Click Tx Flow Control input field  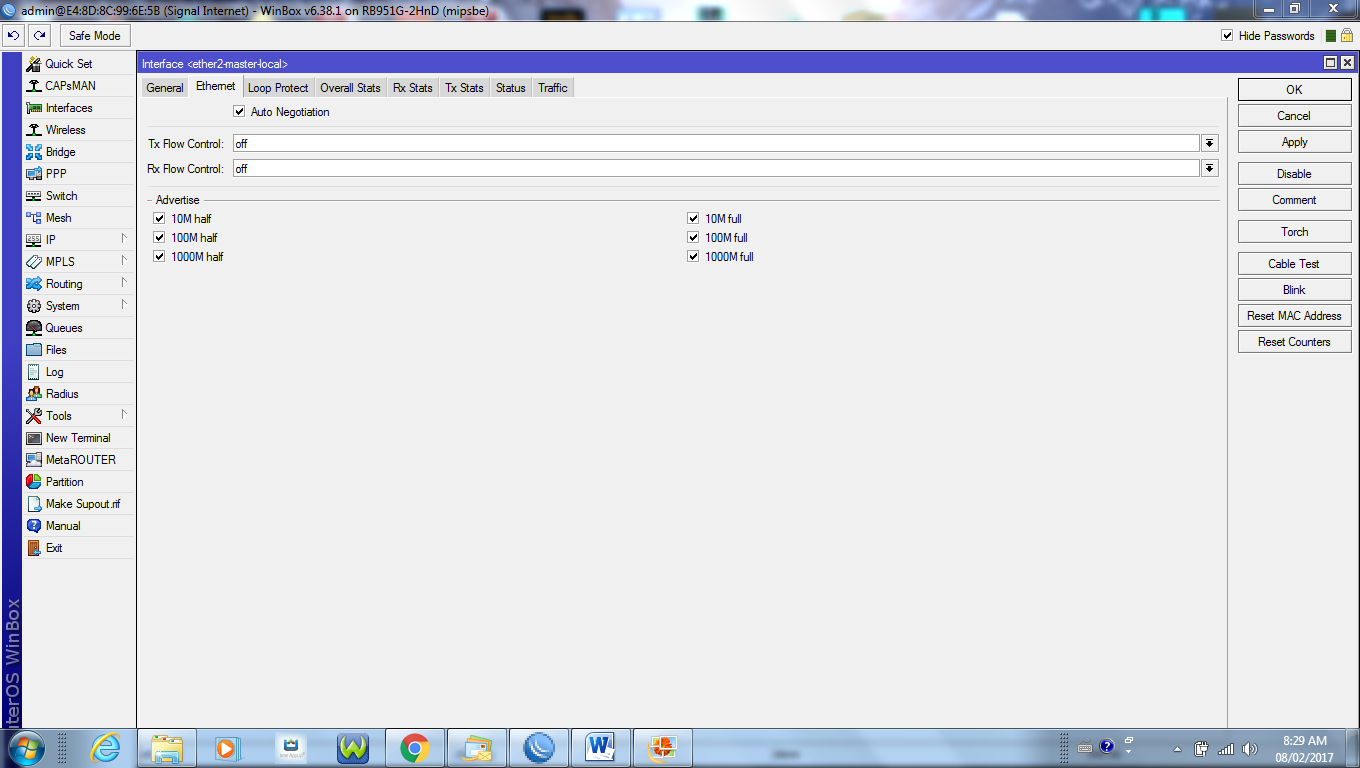point(715,144)
